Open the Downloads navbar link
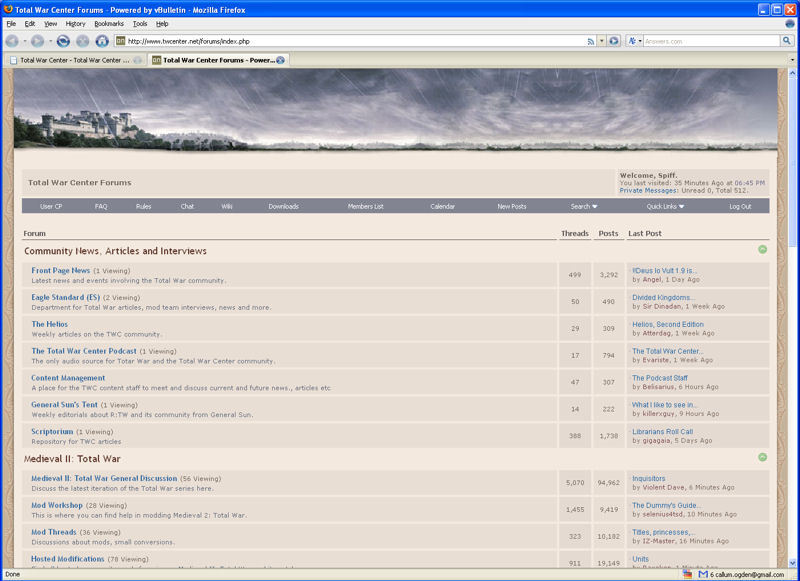 tap(284, 207)
